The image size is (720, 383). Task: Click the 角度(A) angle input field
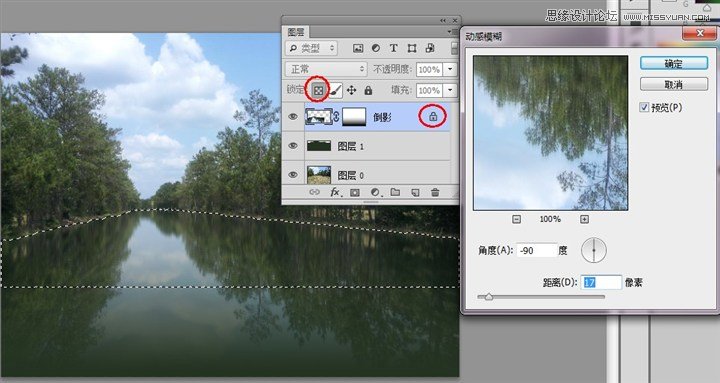[536, 251]
